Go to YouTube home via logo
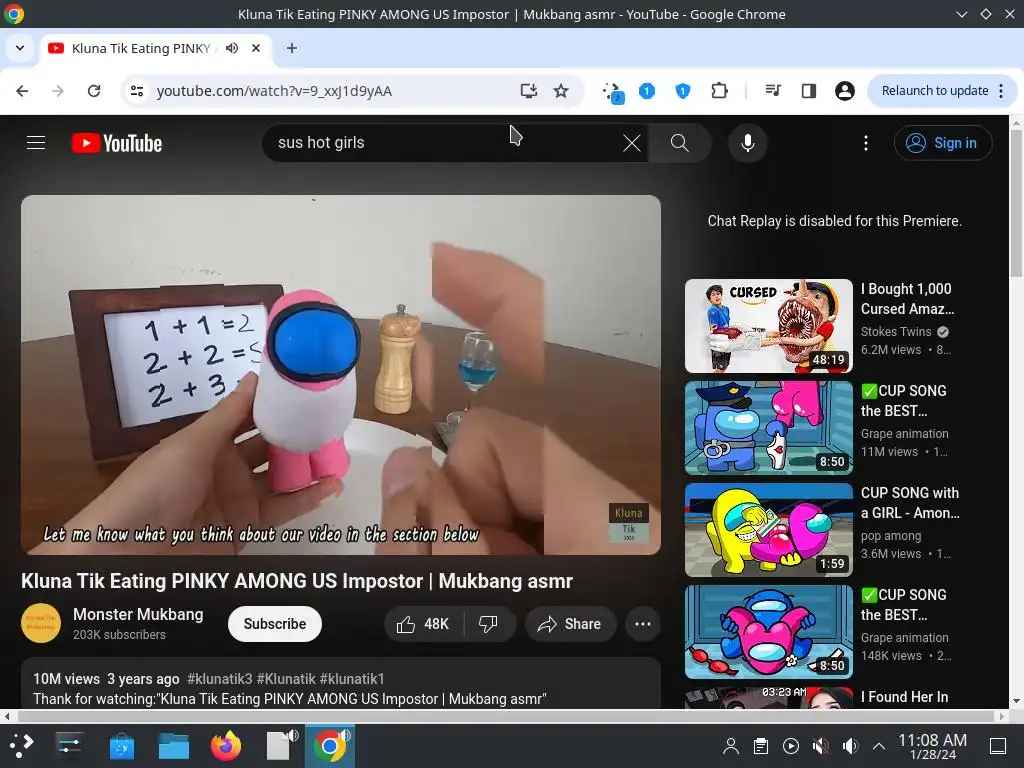The image size is (1024, 768). (117, 143)
